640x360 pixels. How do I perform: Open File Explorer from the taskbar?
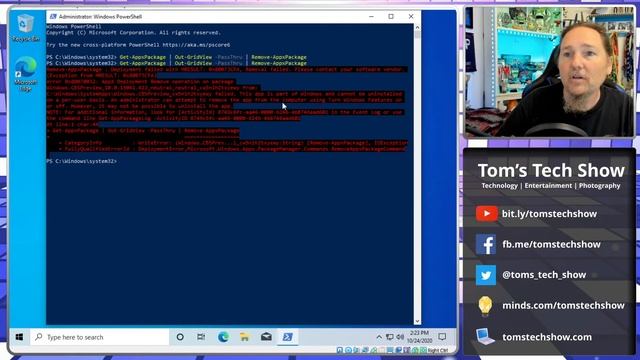(244, 337)
